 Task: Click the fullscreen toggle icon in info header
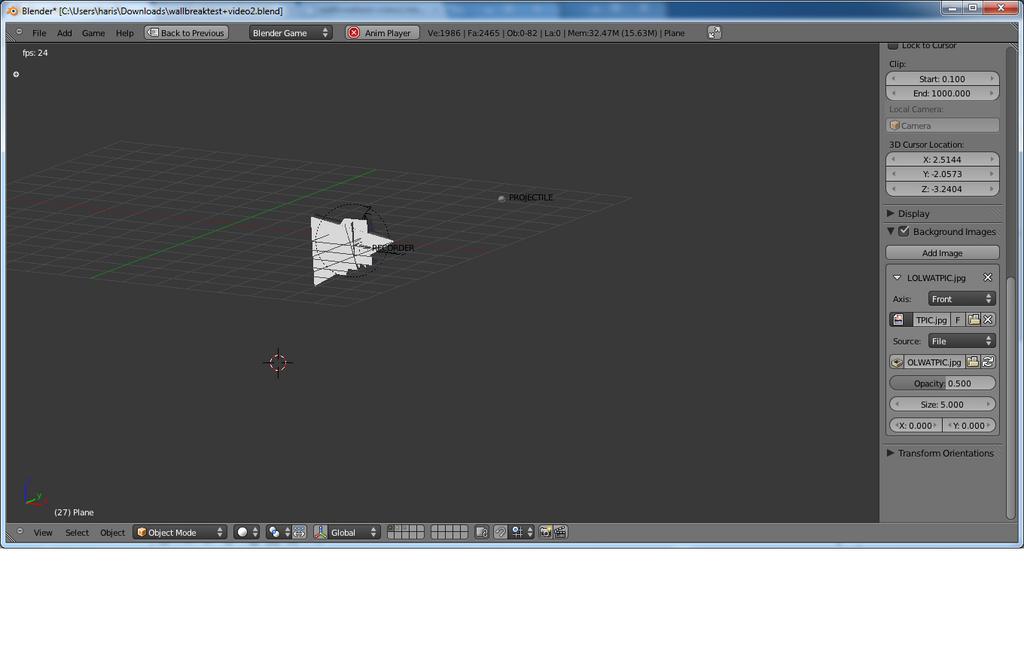click(714, 33)
